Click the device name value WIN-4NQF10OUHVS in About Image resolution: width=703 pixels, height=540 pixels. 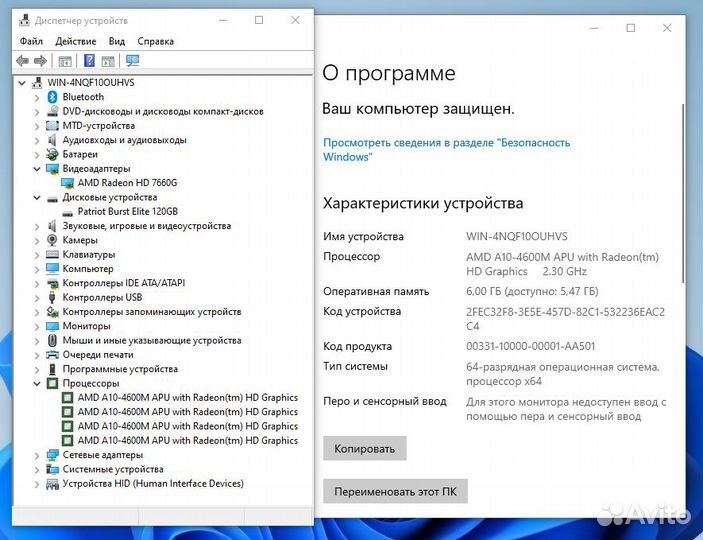tap(516, 236)
